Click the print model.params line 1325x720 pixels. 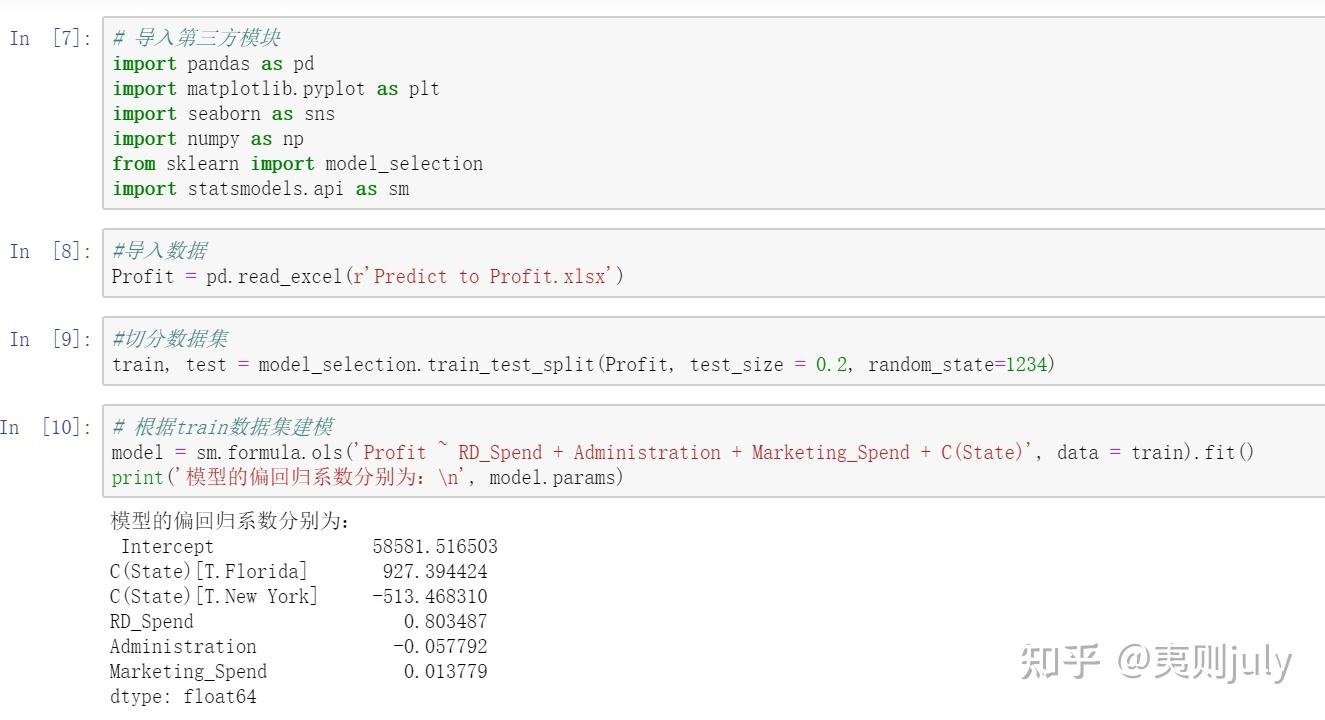click(x=367, y=478)
